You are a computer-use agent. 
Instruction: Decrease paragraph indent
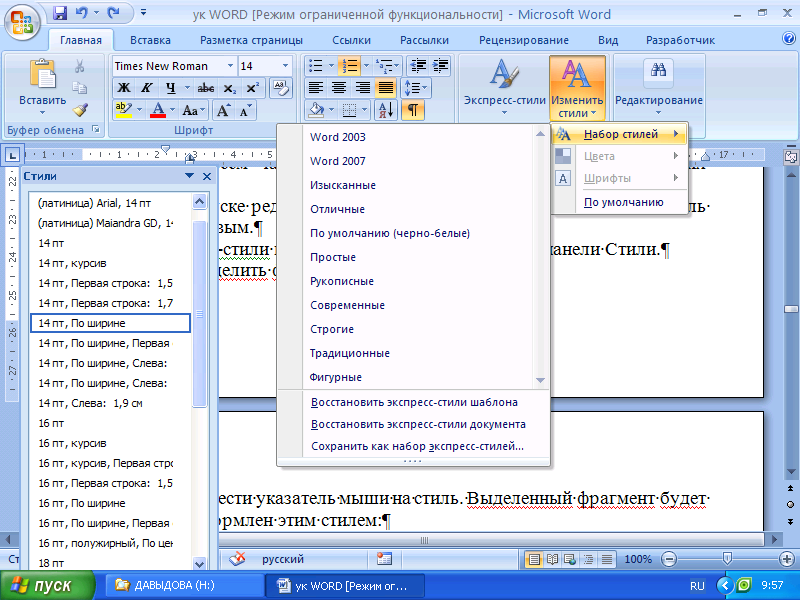click(x=418, y=66)
